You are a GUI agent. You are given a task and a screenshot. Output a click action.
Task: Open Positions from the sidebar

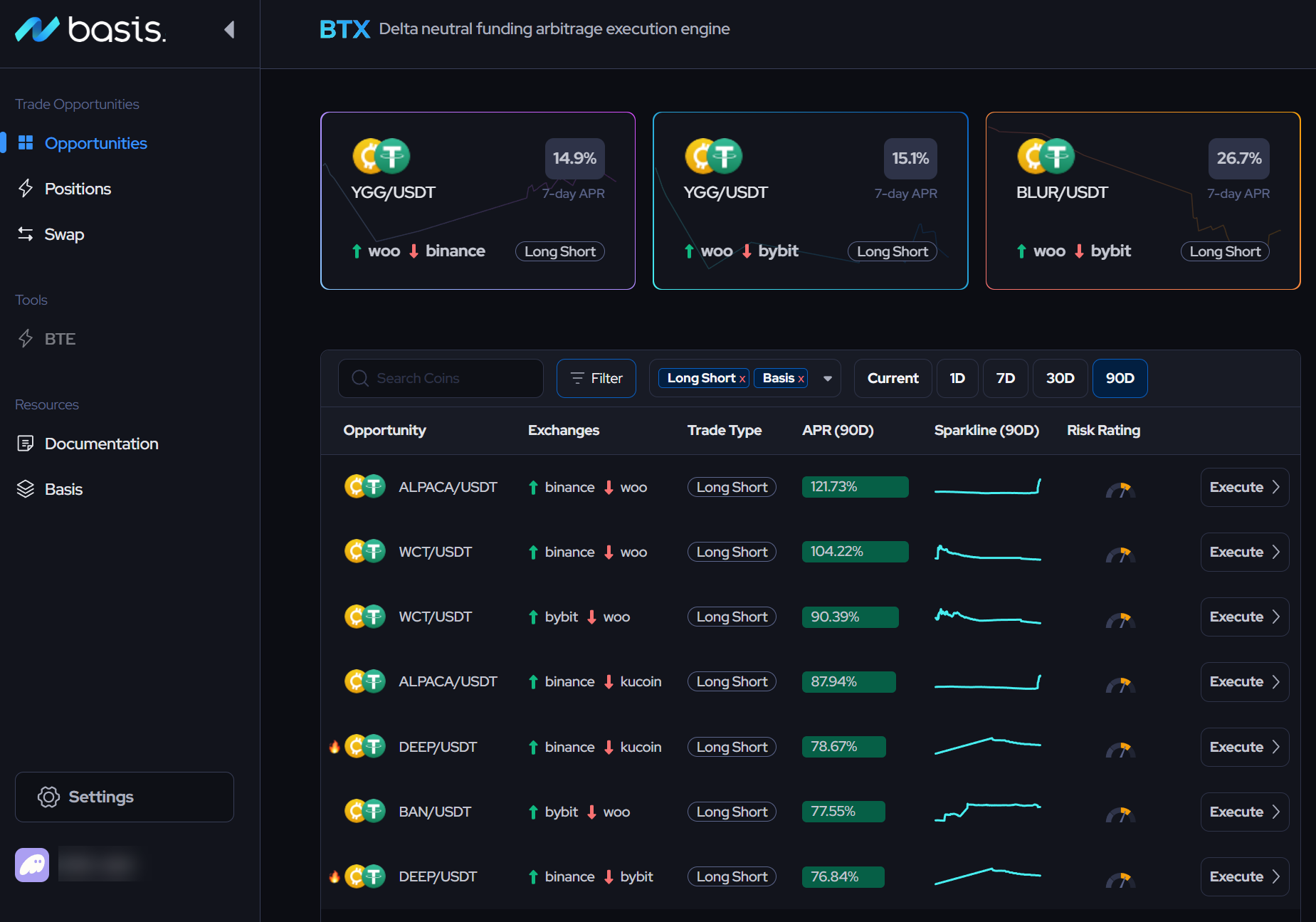78,189
